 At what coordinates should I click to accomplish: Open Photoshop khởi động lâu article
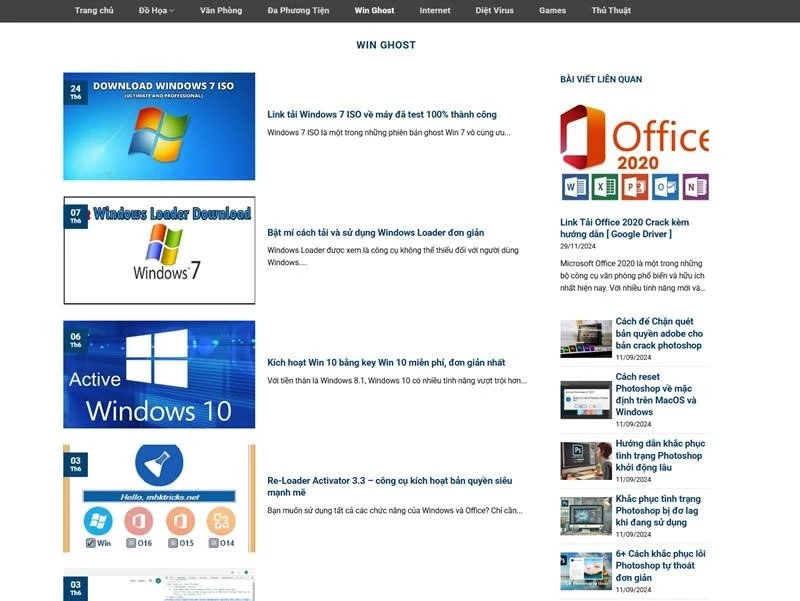pos(660,455)
